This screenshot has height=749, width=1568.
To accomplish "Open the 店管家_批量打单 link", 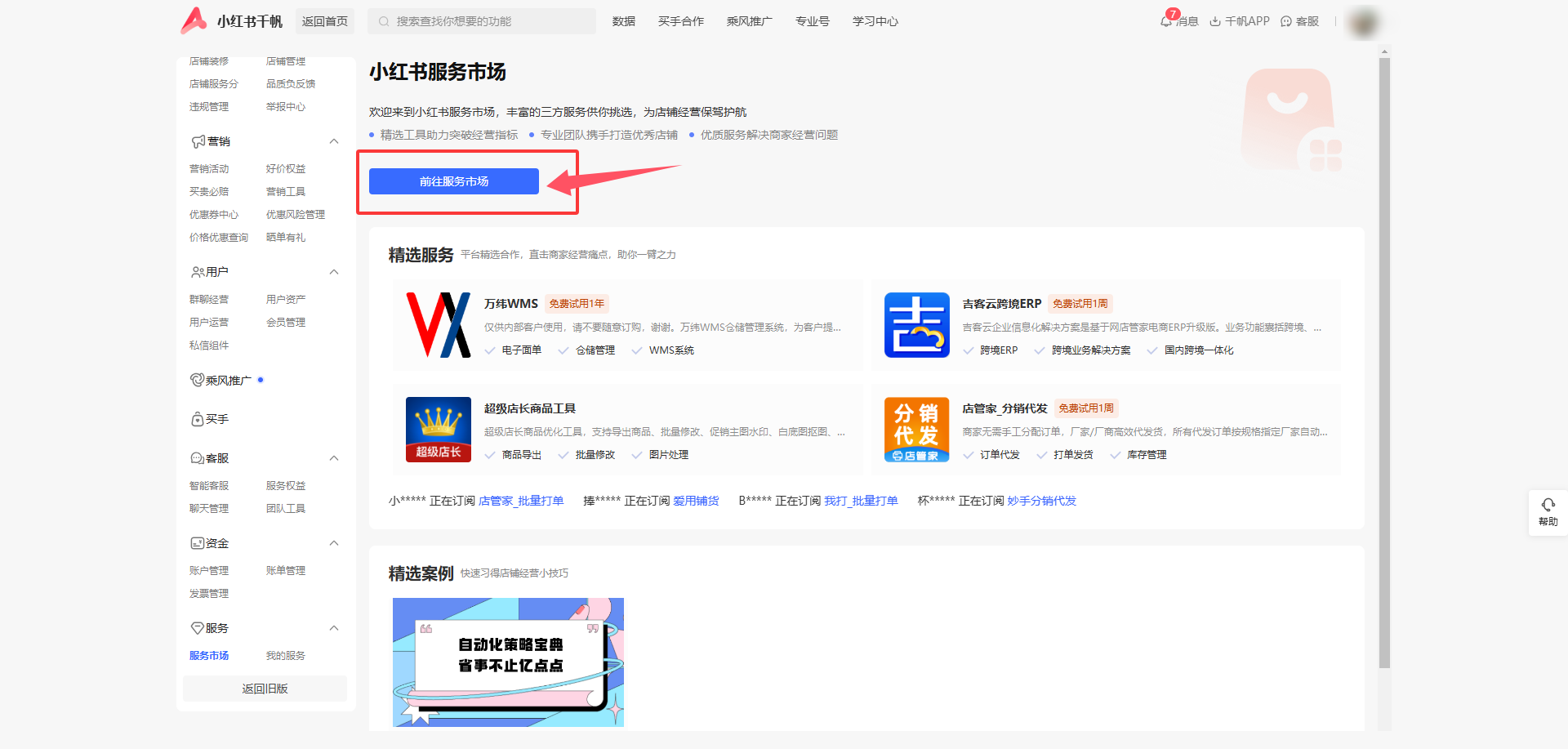I will point(521,501).
